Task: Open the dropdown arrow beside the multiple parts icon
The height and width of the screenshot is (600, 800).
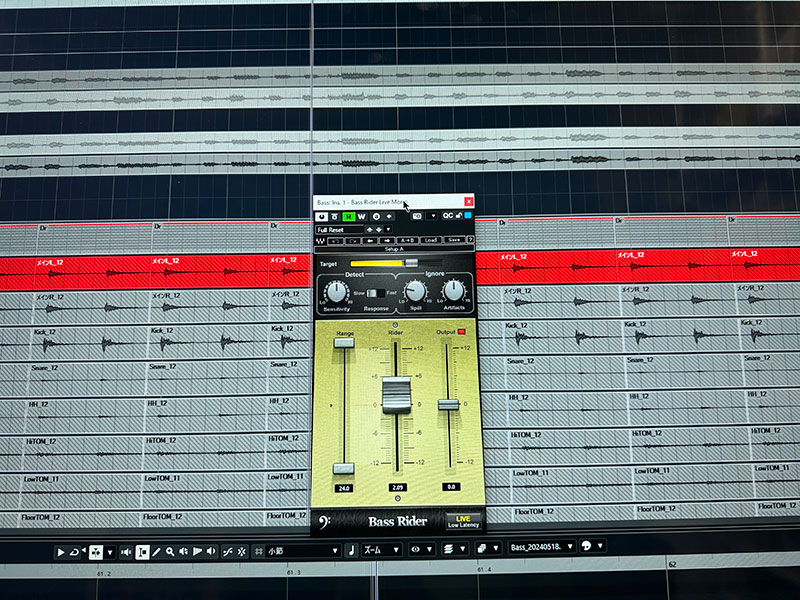Action: pos(495,548)
